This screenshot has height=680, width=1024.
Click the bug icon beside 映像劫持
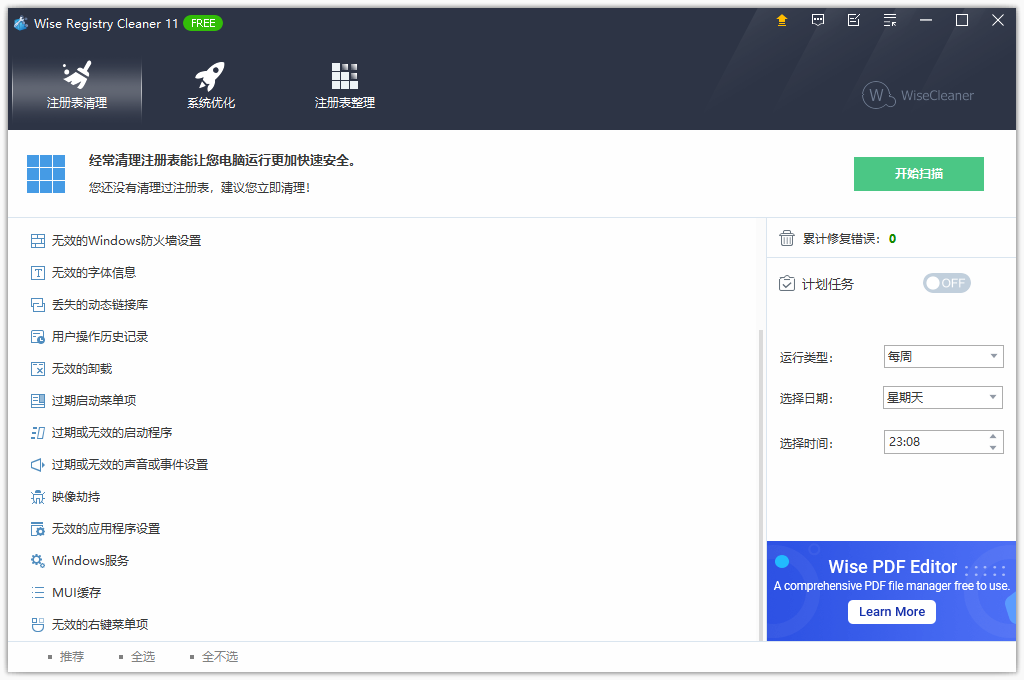pos(38,497)
